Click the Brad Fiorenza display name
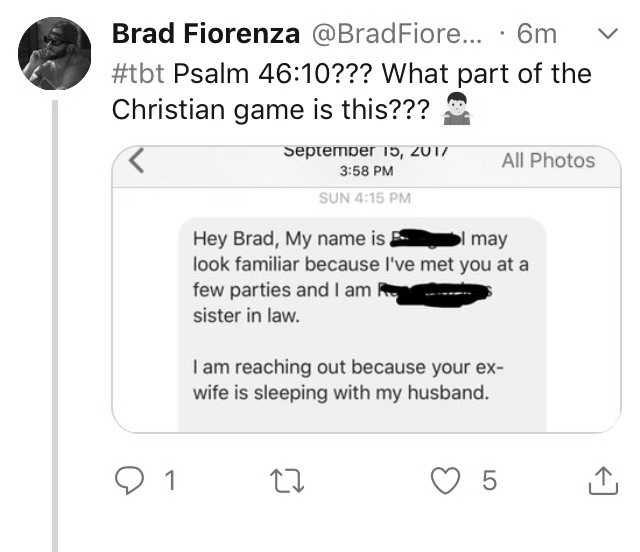Image resolution: width=640 pixels, height=552 pixels. click(x=206, y=33)
